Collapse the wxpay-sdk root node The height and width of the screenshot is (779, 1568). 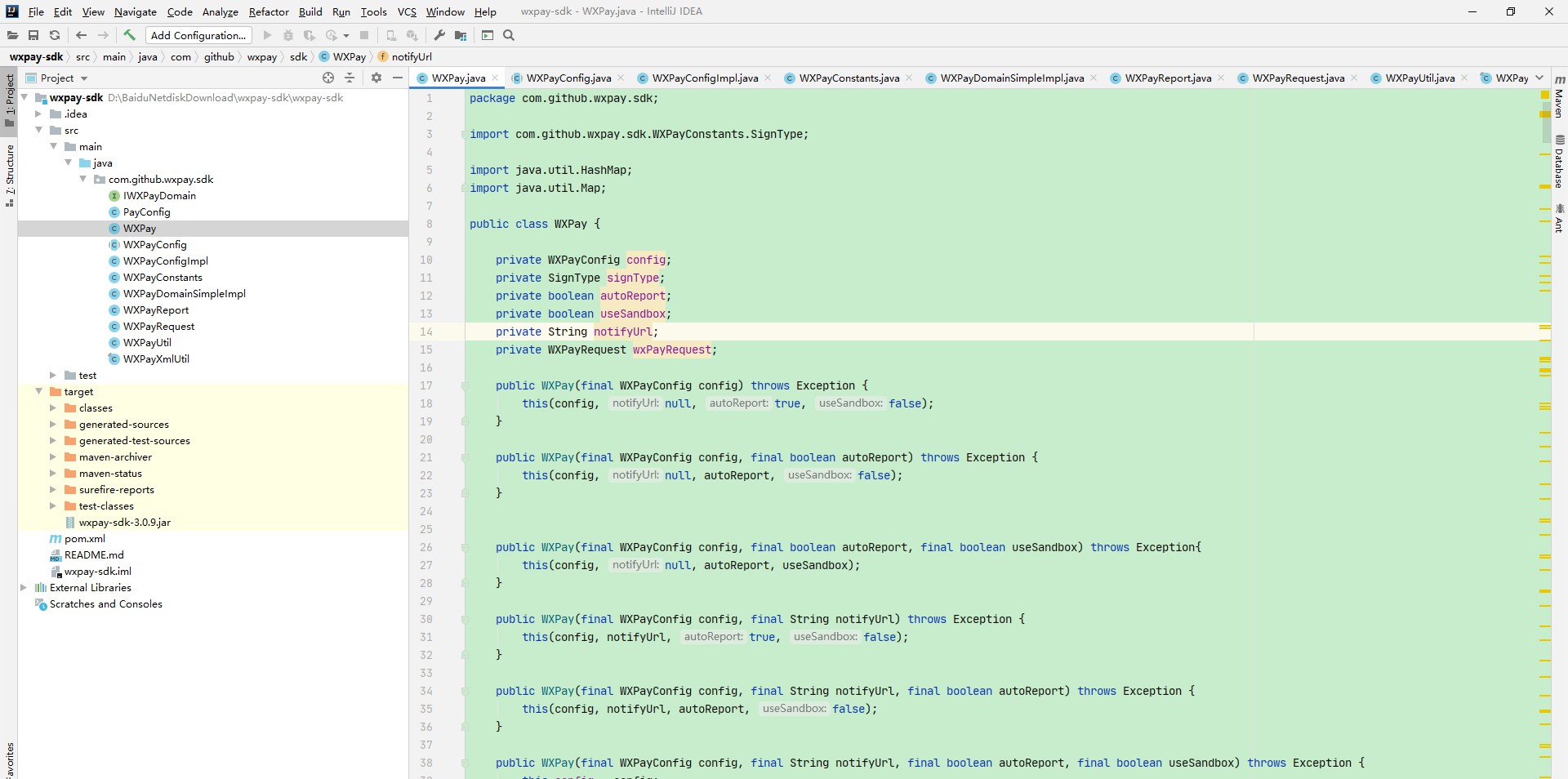pos(24,97)
